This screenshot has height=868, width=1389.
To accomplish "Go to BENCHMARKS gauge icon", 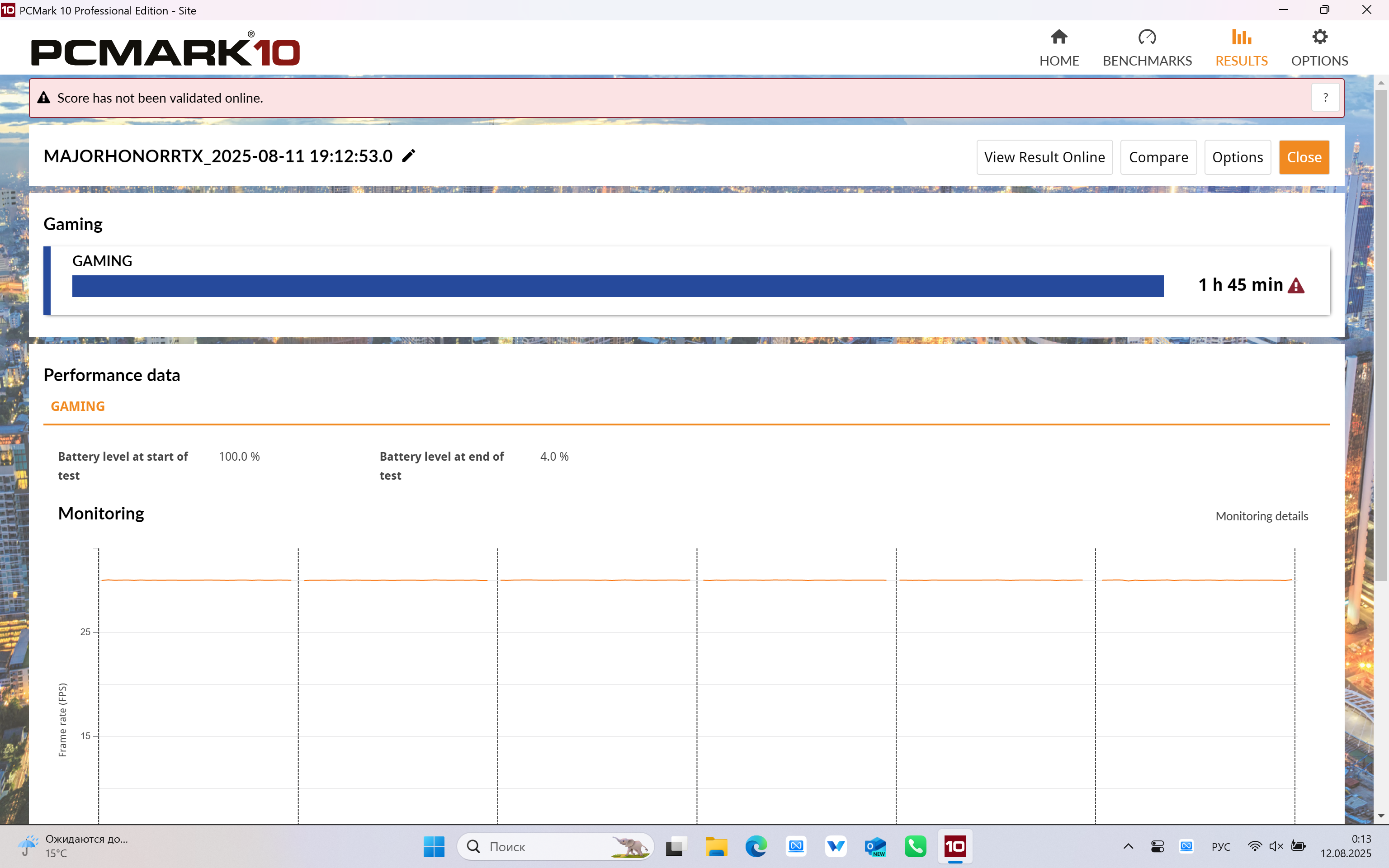I will 1146,38.
